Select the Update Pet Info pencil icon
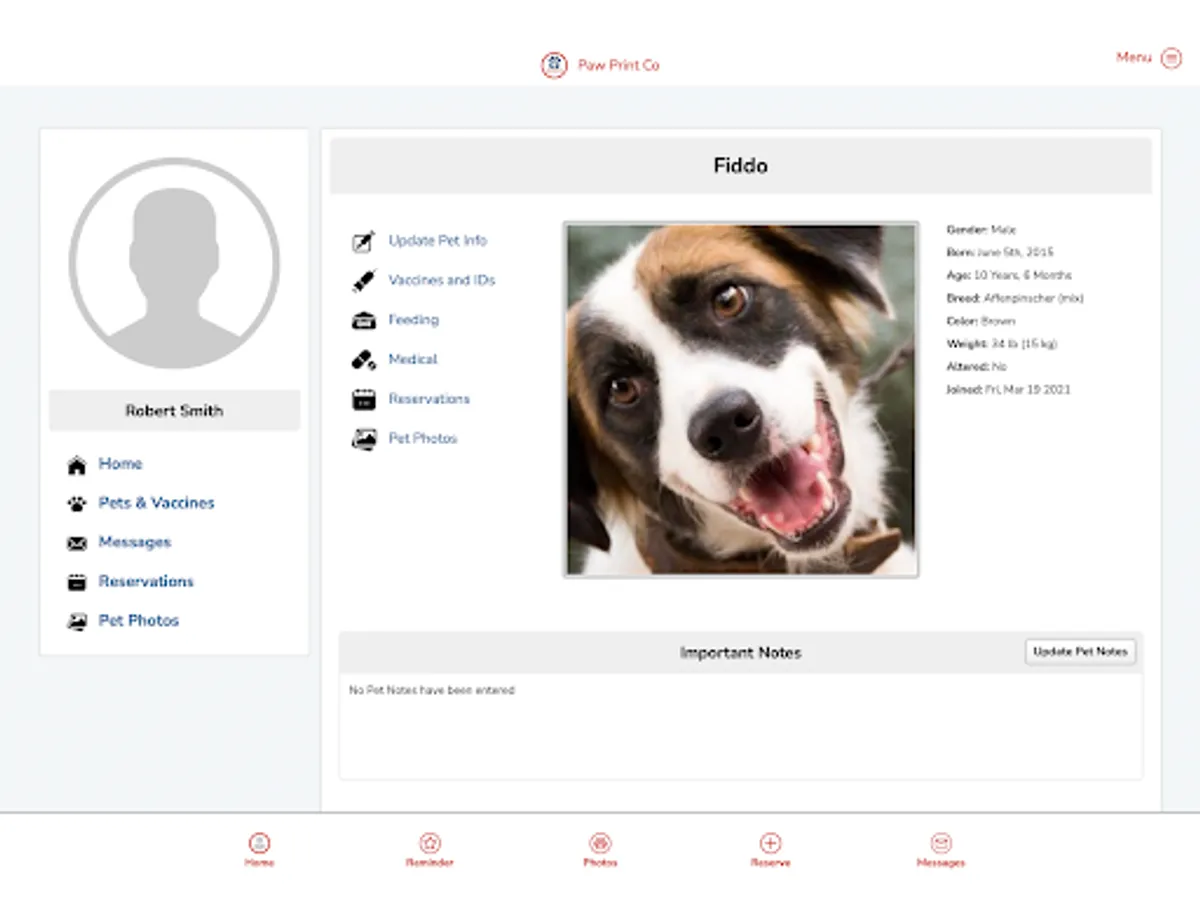Image resolution: width=1200 pixels, height=900 pixels. coord(363,240)
